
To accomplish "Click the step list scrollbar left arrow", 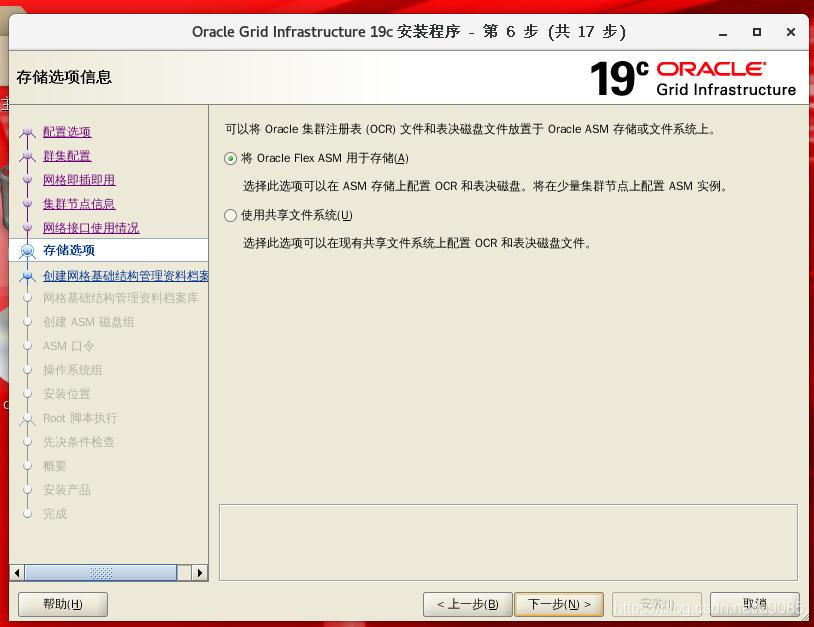I will (17, 573).
